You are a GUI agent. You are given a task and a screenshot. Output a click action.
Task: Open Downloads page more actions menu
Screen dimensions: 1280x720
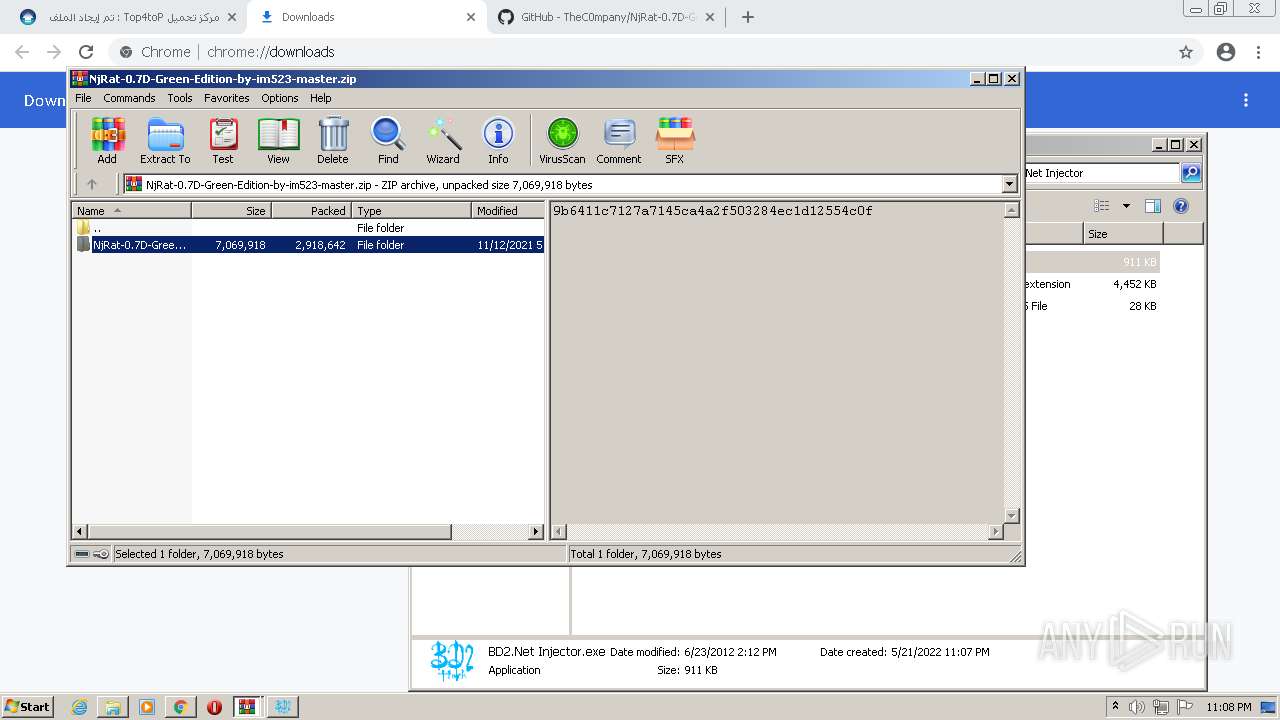click(1246, 100)
